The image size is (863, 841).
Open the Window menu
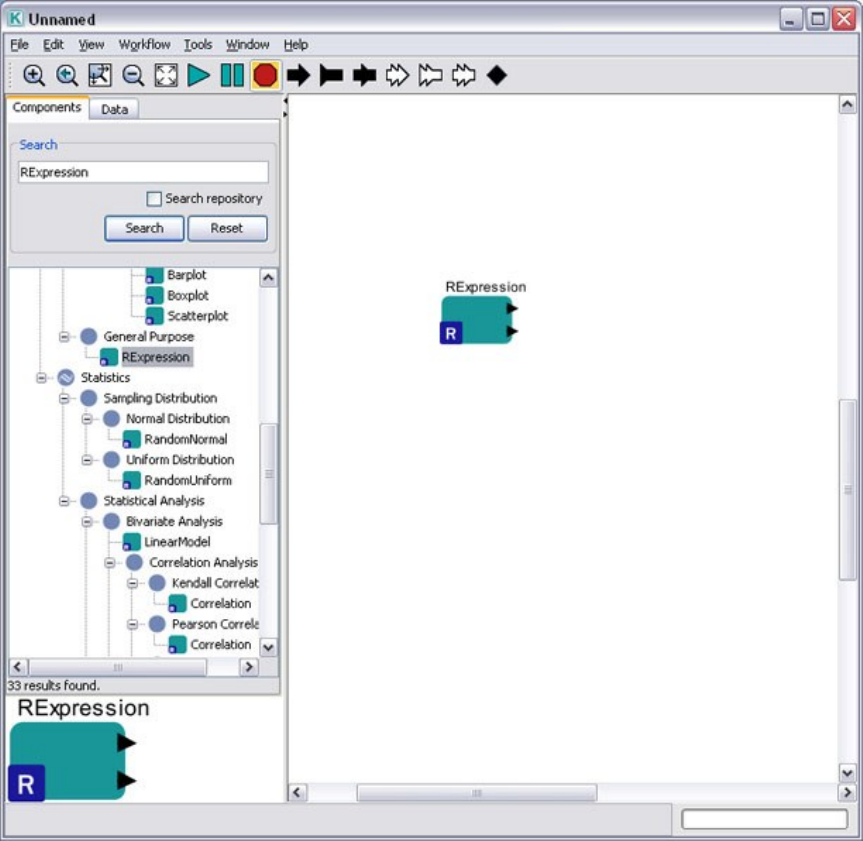pos(247,45)
